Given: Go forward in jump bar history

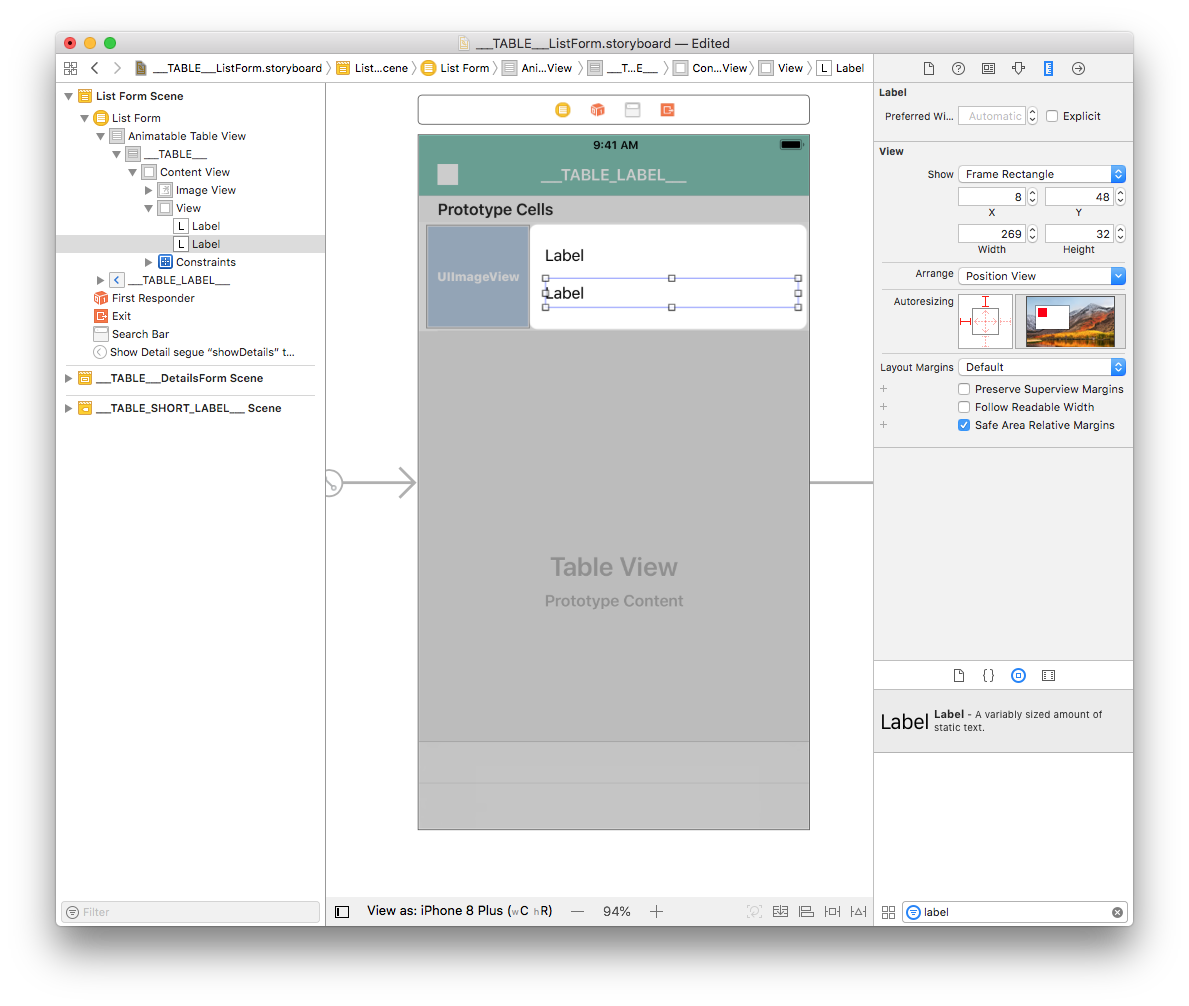Looking at the screenshot, I should pyautogui.click(x=117, y=68).
